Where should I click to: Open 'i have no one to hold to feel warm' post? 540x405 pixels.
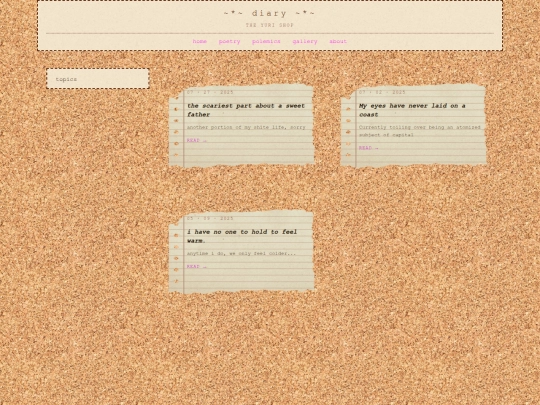[242, 236]
